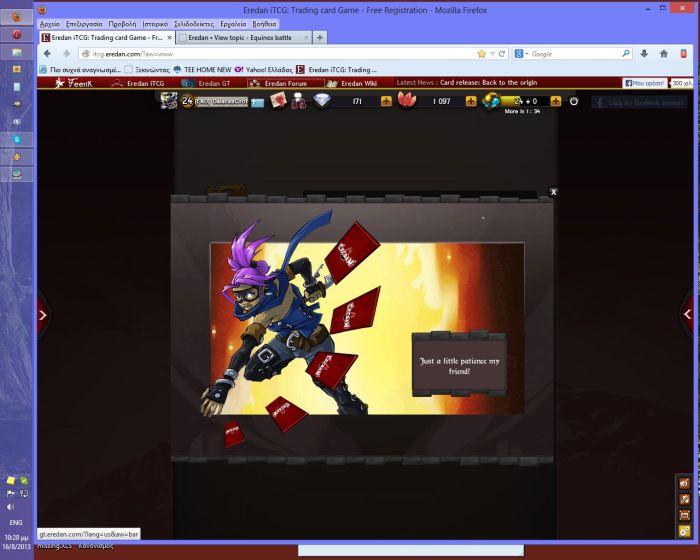
Task: Open bookmark Yahoo! Ελλάδας
Action: coord(263,70)
